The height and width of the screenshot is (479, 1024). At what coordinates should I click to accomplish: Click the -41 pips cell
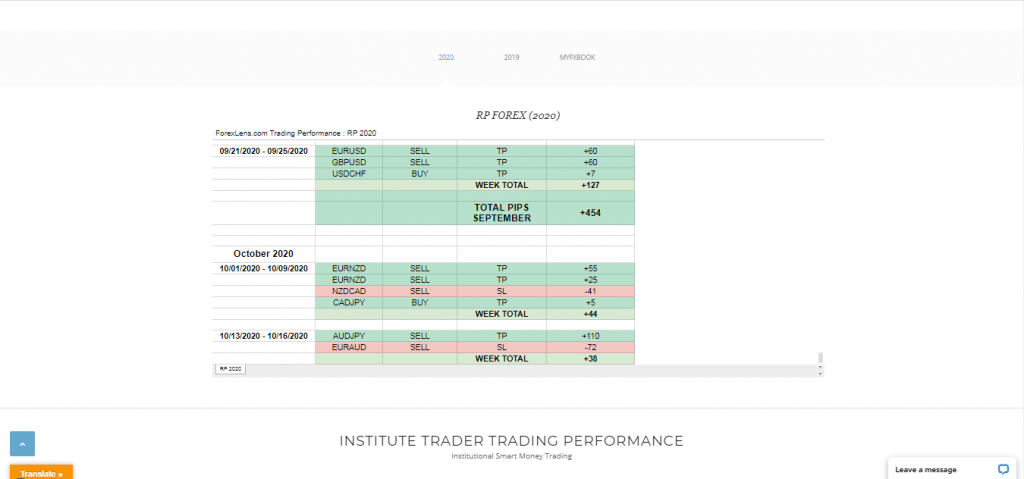(x=590, y=291)
